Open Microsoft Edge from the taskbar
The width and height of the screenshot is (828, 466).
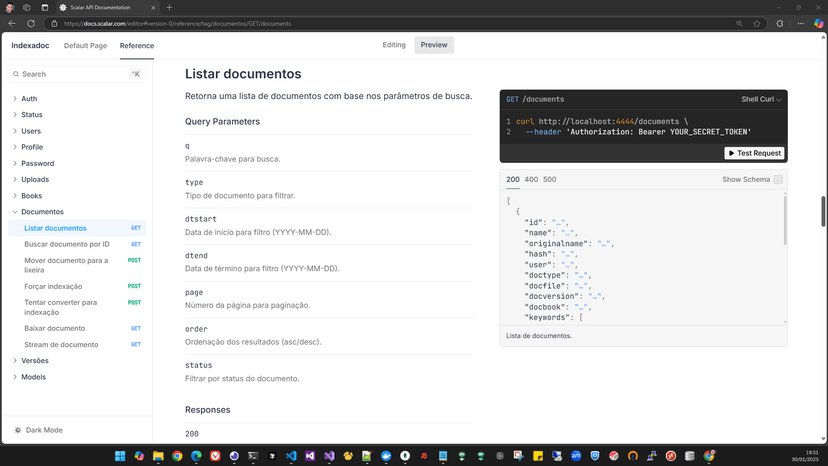coord(196,456)
